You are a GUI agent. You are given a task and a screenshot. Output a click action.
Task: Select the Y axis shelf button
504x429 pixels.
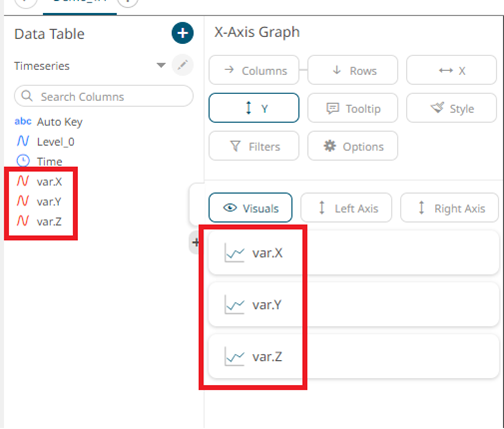pos(254,108)
